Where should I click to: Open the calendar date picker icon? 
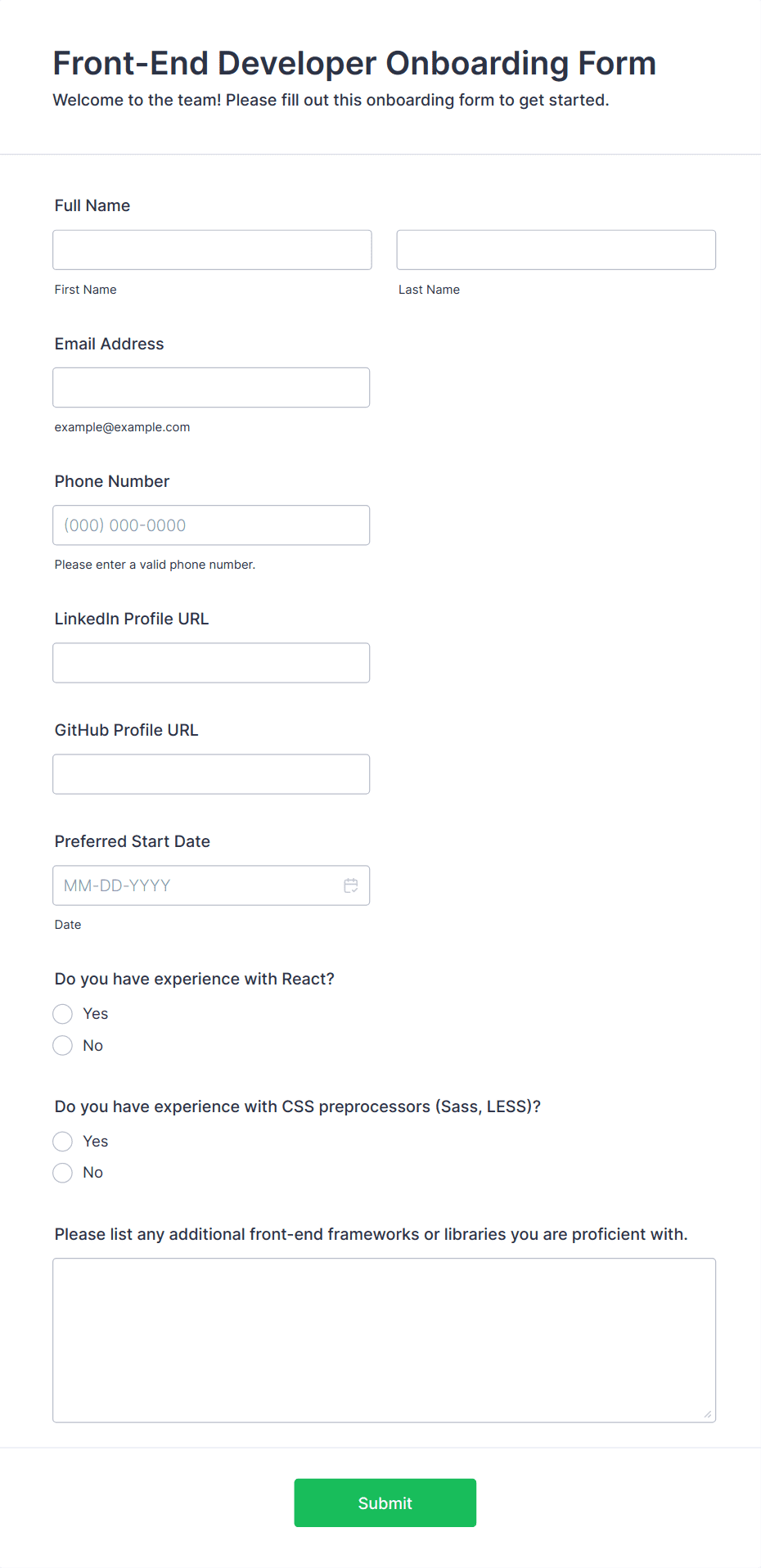pos(351,885)
